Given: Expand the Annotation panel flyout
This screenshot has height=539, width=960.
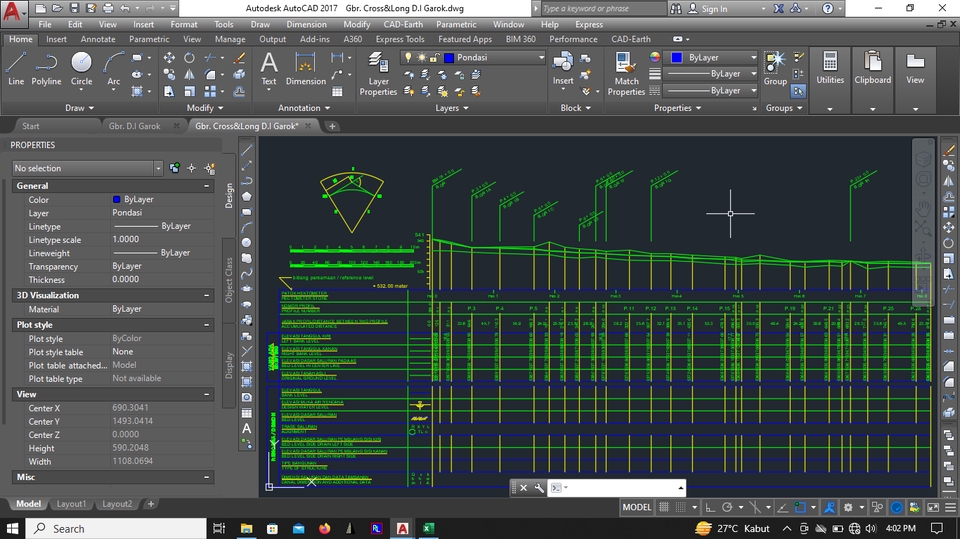Looking at the screenshot, I should [304, 108].
